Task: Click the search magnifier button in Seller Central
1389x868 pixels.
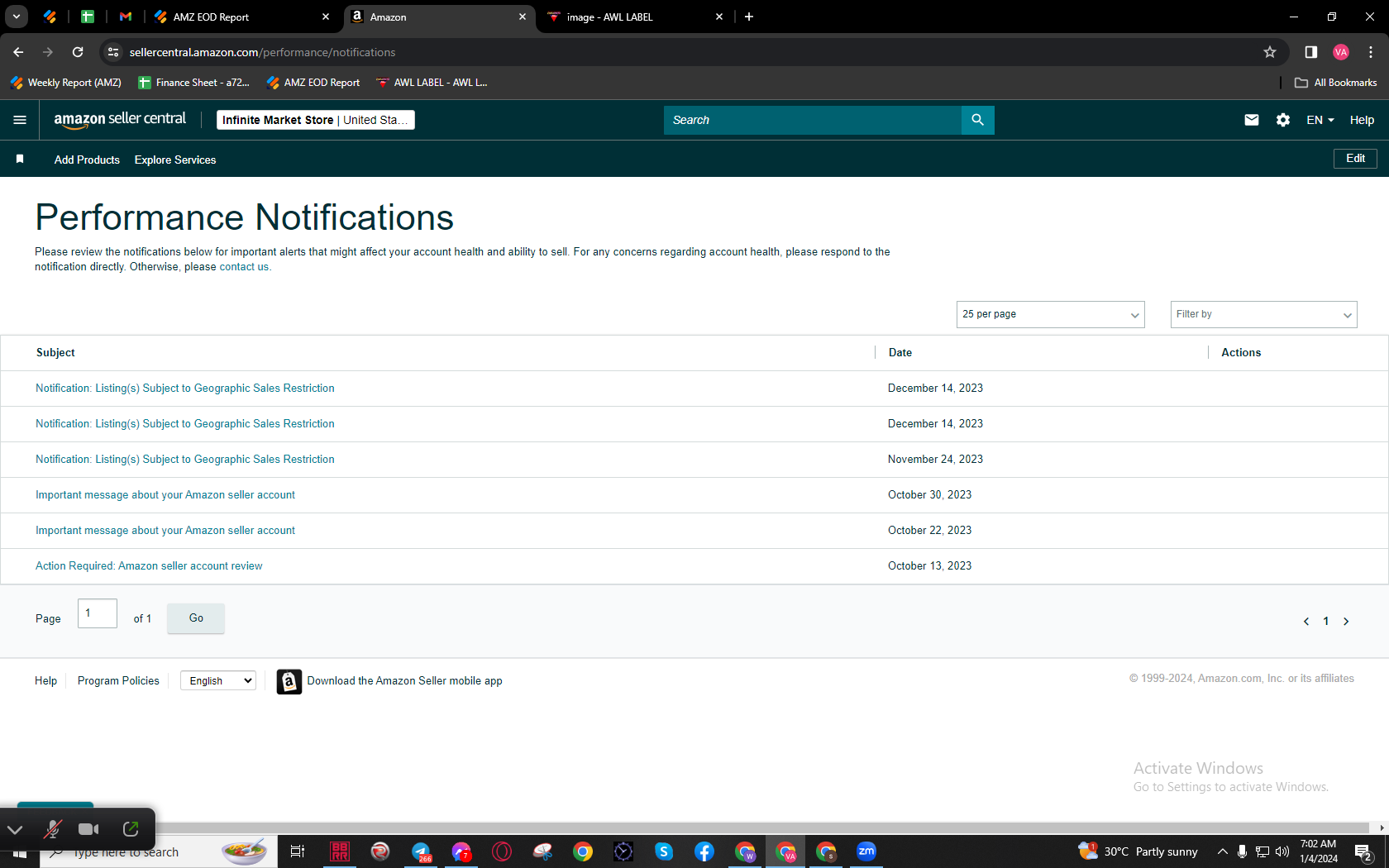Action: 977,120
